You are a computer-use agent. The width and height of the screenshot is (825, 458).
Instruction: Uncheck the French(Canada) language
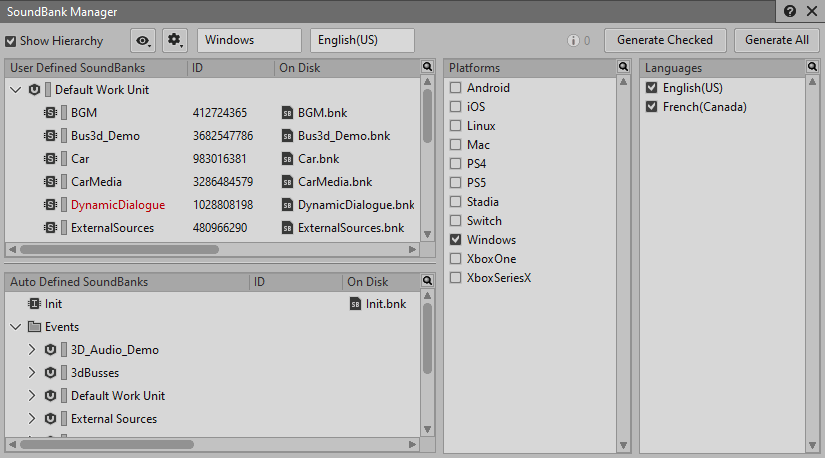click(652, 107)
